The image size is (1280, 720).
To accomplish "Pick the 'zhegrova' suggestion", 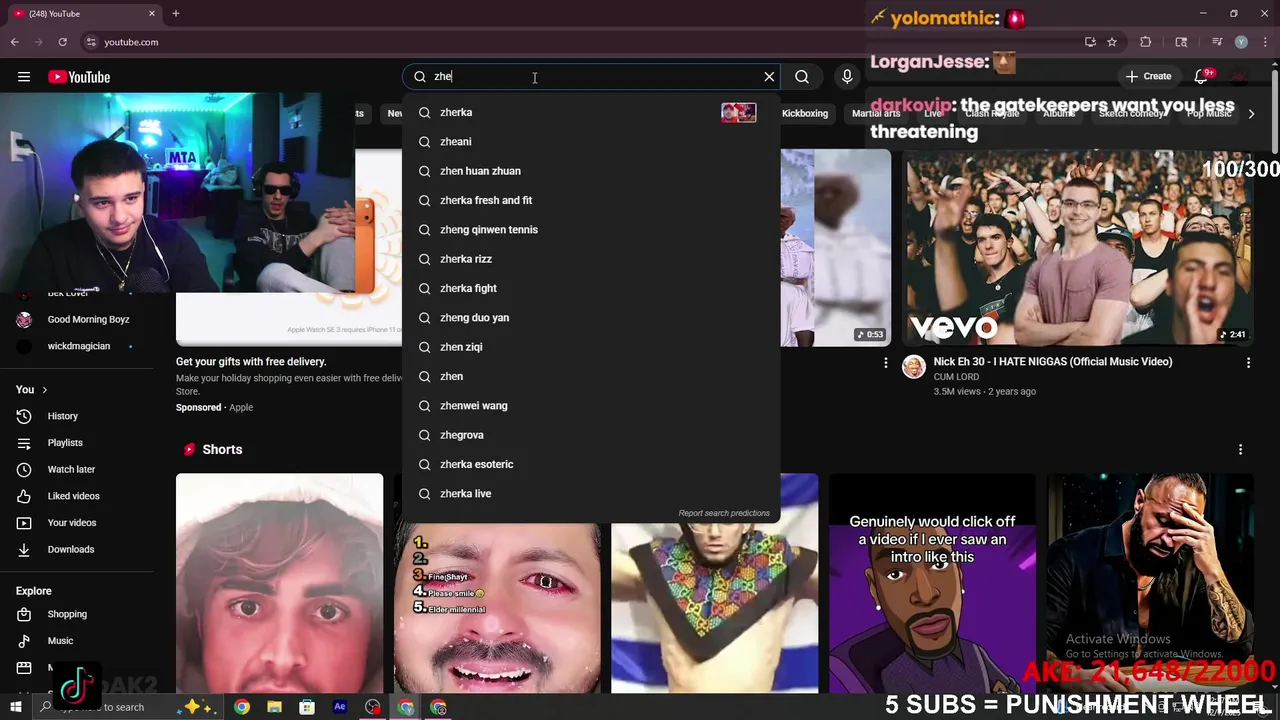I will click(590, 435).
